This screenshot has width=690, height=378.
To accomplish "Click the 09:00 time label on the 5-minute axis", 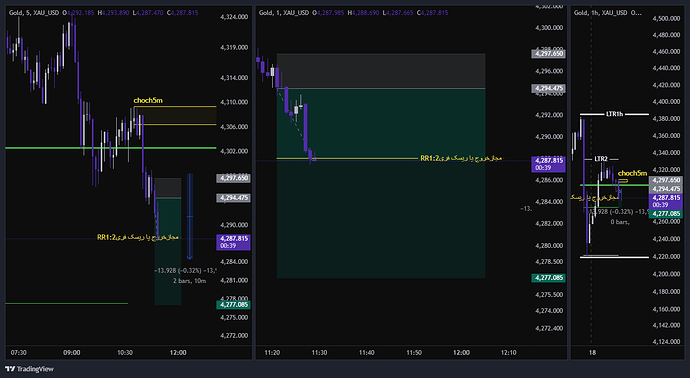I will (72, 353).
